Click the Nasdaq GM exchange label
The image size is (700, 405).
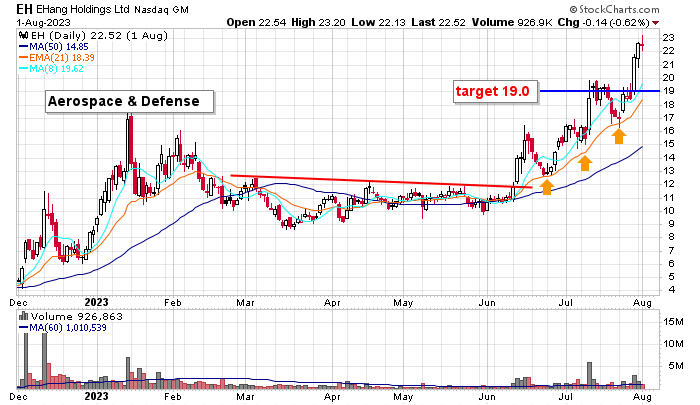(161, 10)
